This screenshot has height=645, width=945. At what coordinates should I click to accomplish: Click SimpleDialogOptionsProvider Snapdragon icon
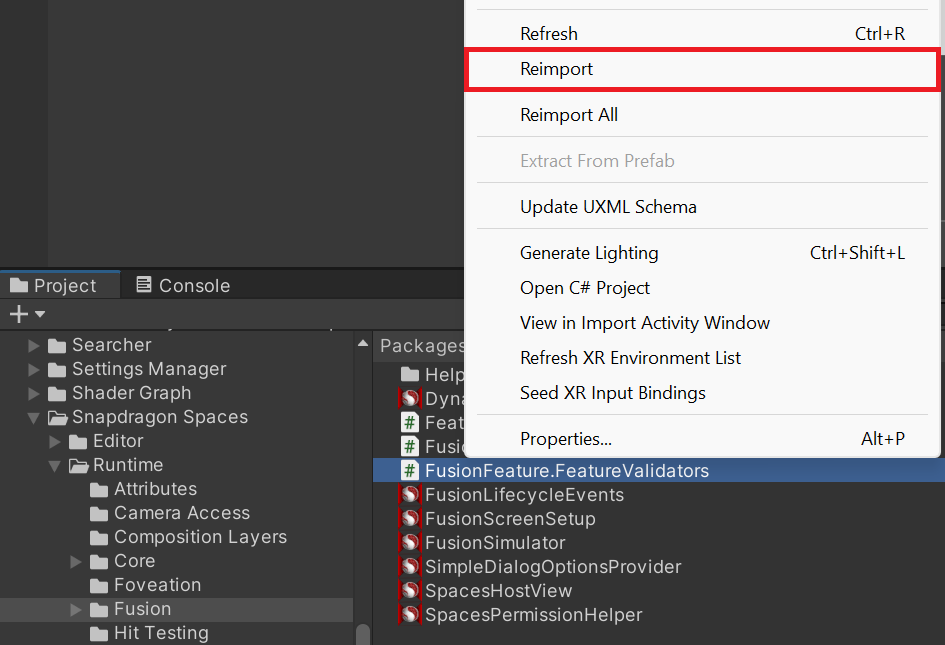coord(410,567)
